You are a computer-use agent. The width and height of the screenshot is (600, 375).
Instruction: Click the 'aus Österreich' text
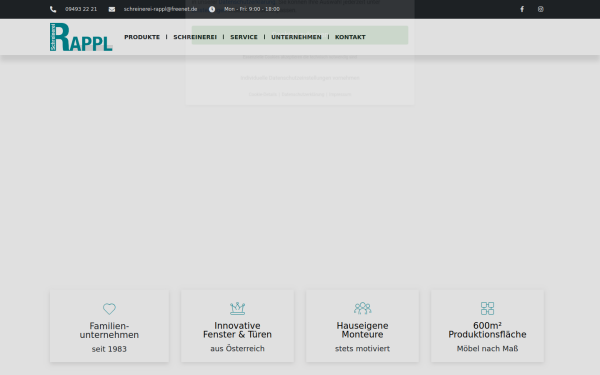click(x=237, y=349)
